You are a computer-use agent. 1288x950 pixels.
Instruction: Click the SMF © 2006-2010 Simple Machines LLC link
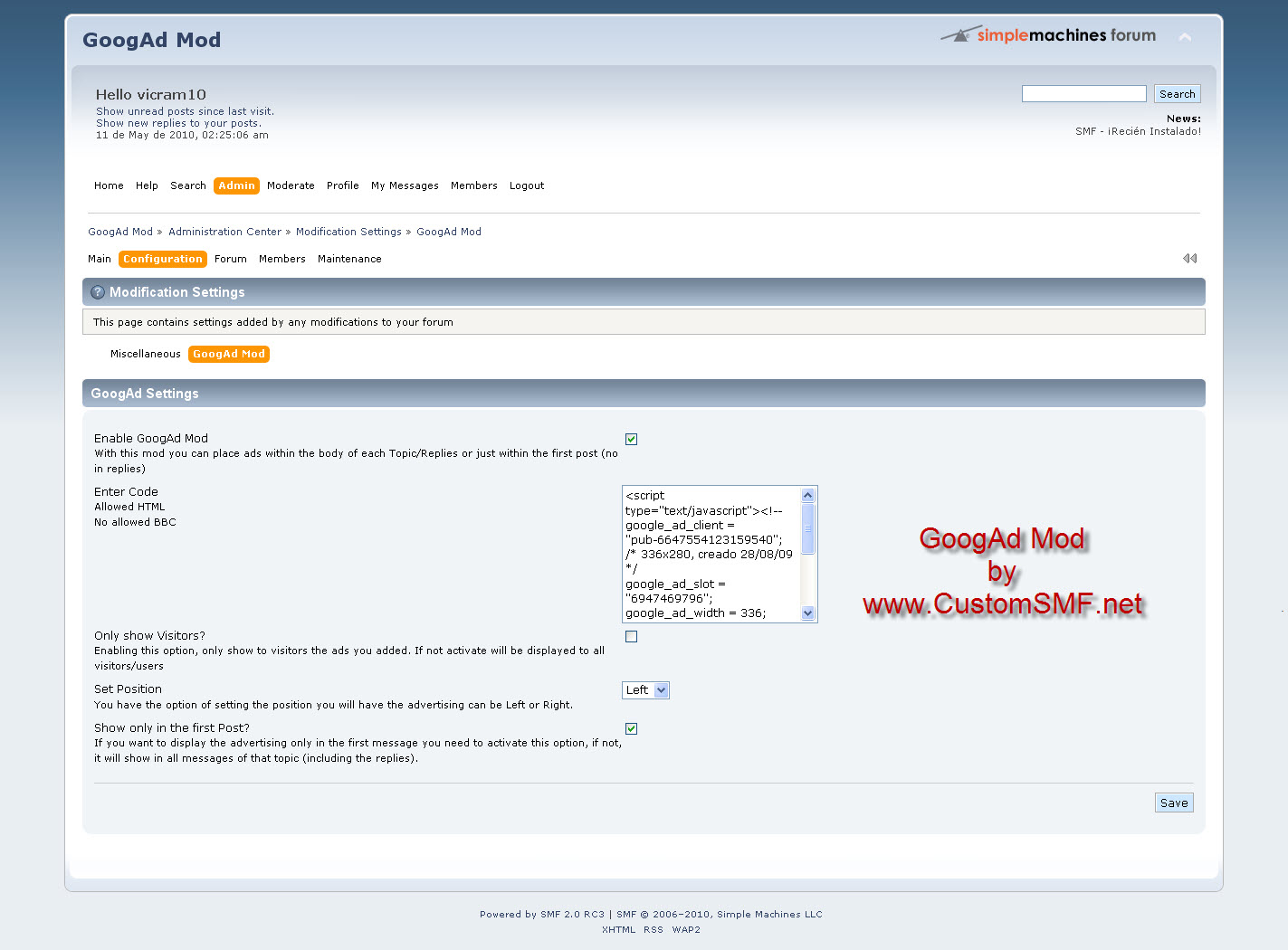[x=720, y=915]
